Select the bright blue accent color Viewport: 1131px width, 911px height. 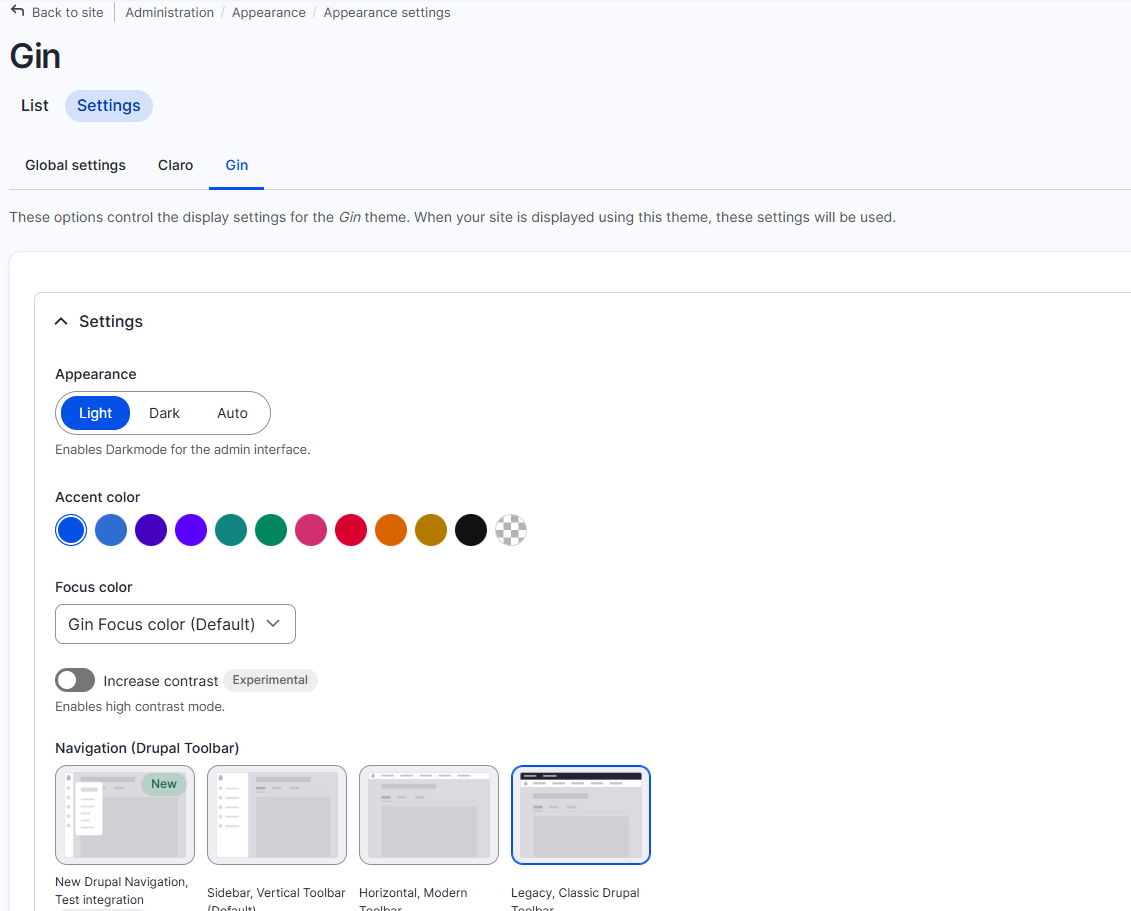(x=71, y=530)
